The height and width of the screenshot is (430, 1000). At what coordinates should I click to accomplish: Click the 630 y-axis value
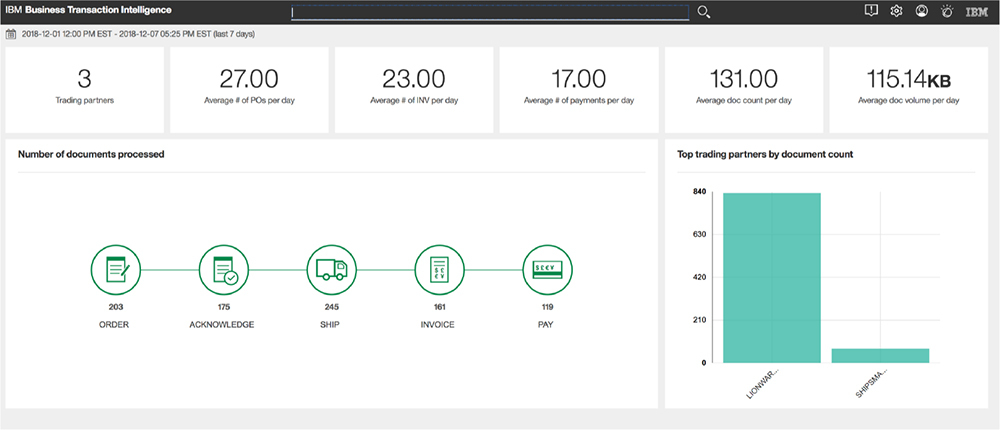pyautogui.click(x=700, y=235)
